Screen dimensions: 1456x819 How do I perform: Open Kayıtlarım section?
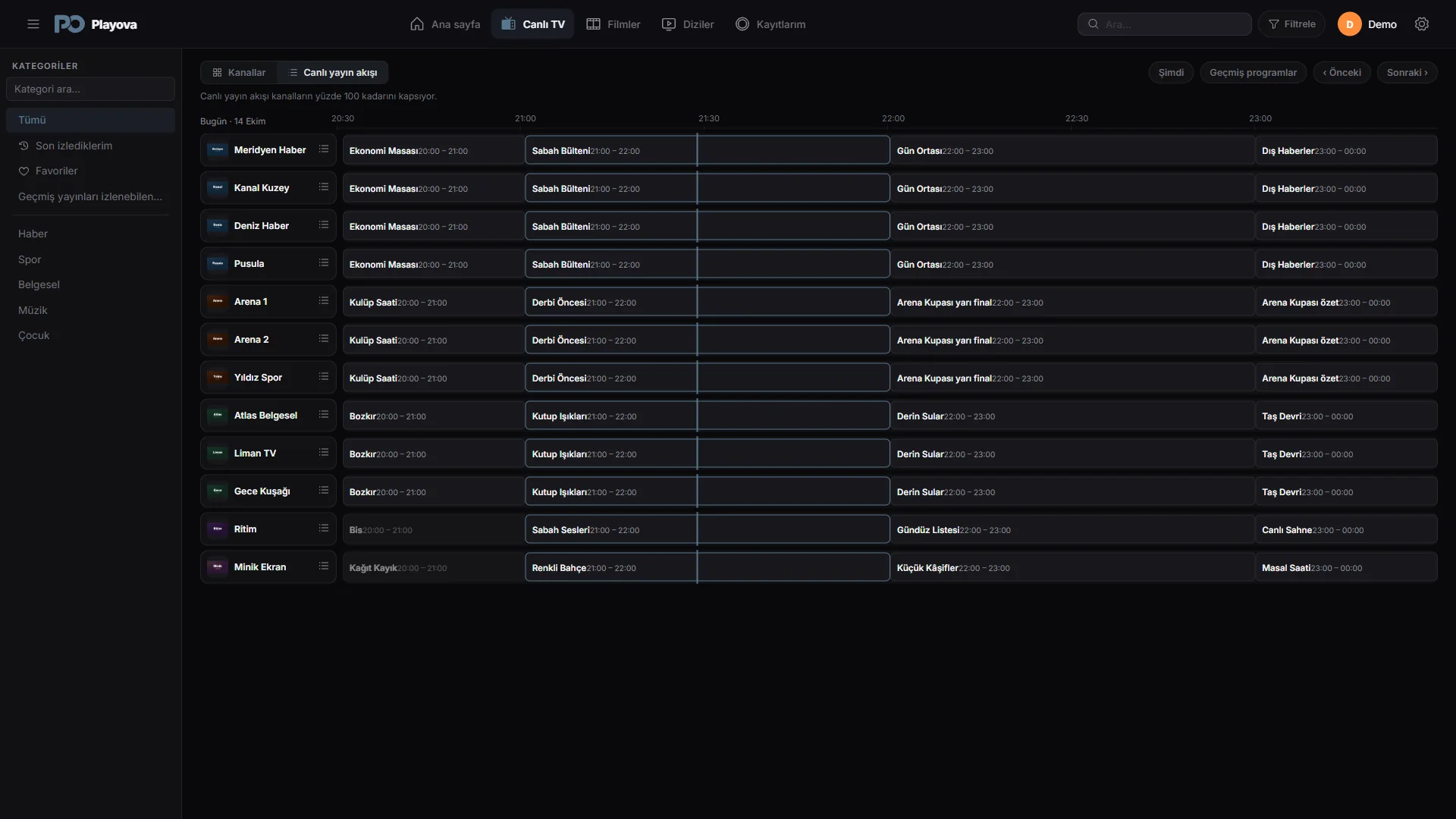pyautogui.click(x=770, y=24)
